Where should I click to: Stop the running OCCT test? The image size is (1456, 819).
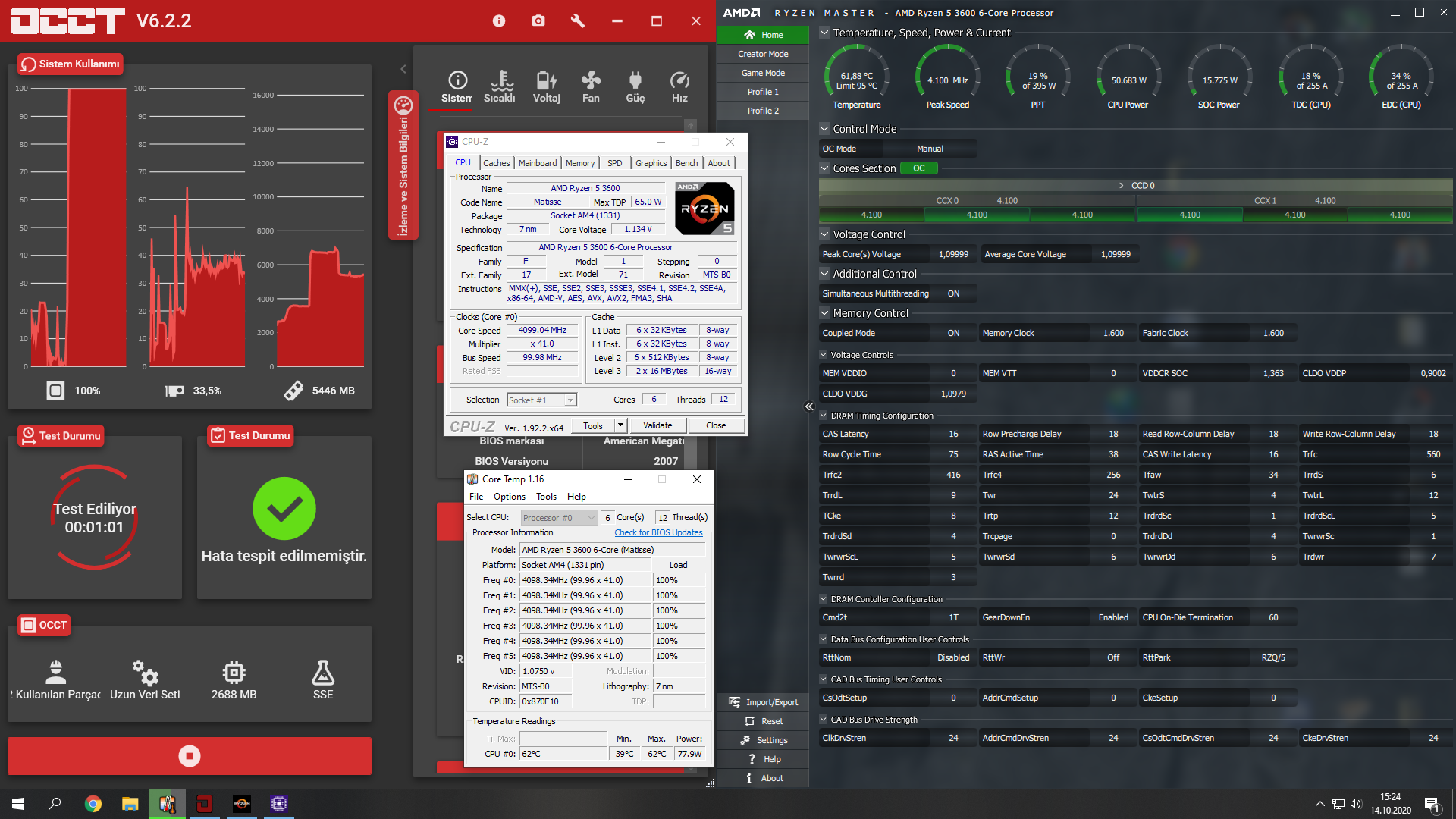(190, 756)
